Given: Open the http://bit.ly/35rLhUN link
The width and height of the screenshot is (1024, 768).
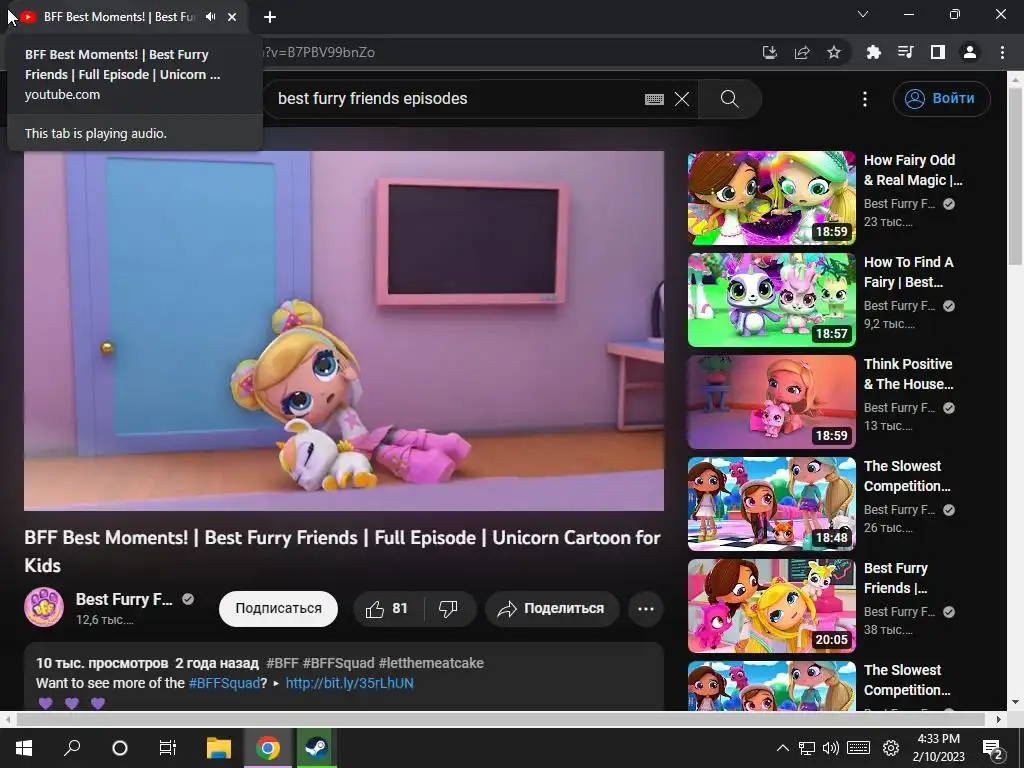Looking at the screenshot, I should pyautogui.click(x=349, y=684).
